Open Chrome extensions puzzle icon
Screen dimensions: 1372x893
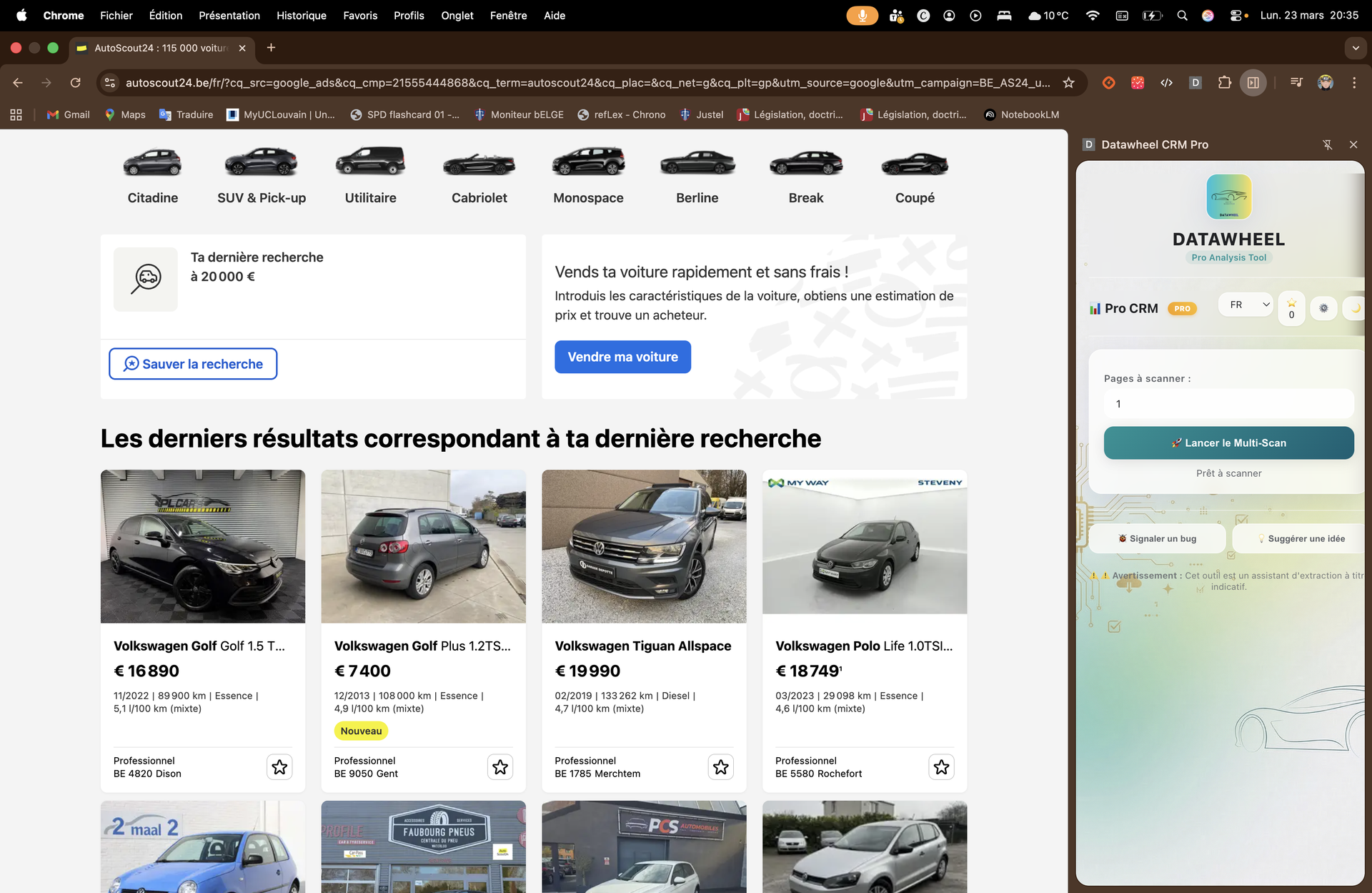[x=1224, y=83]
